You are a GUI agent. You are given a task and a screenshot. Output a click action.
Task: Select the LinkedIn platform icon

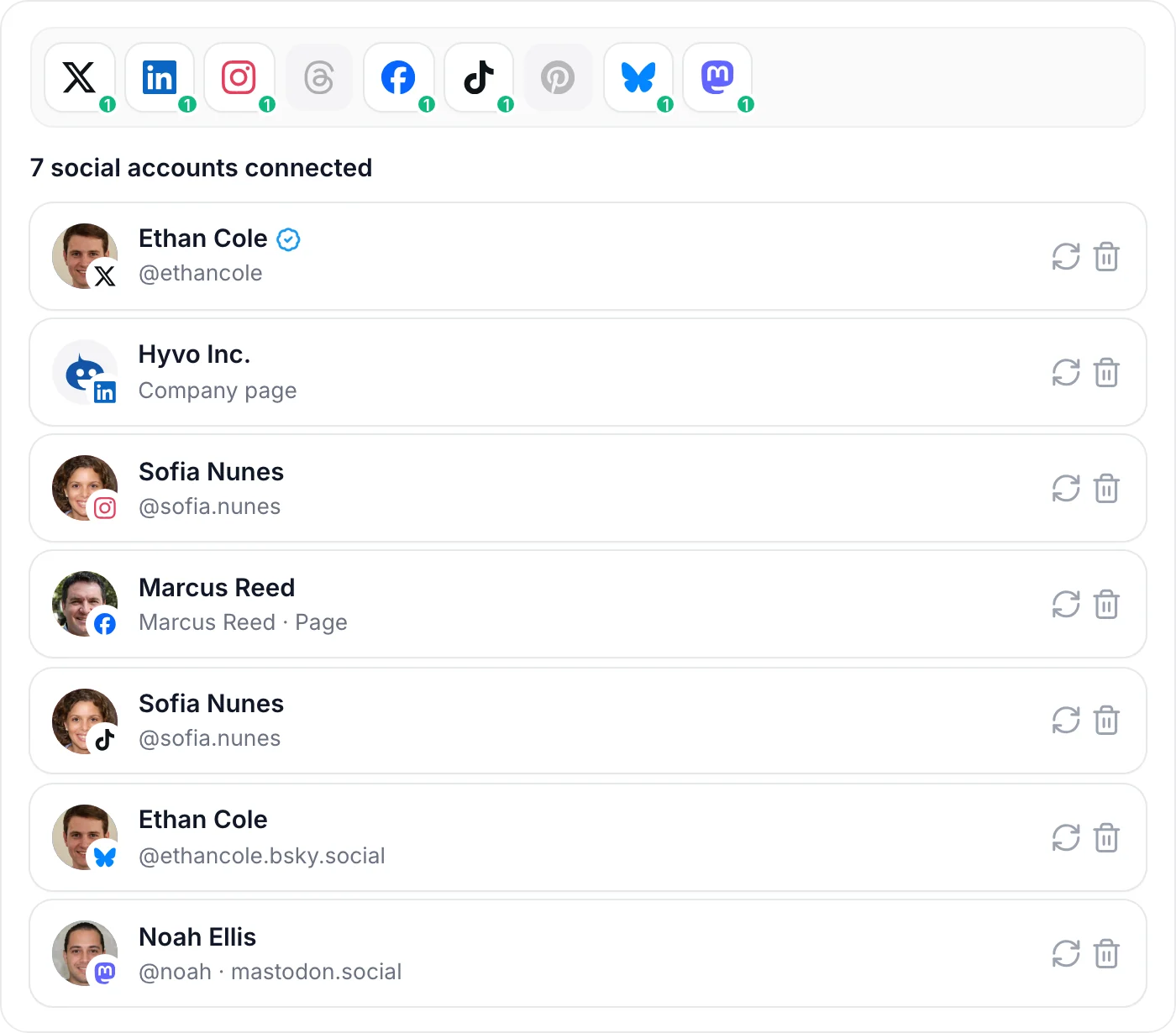160,77
